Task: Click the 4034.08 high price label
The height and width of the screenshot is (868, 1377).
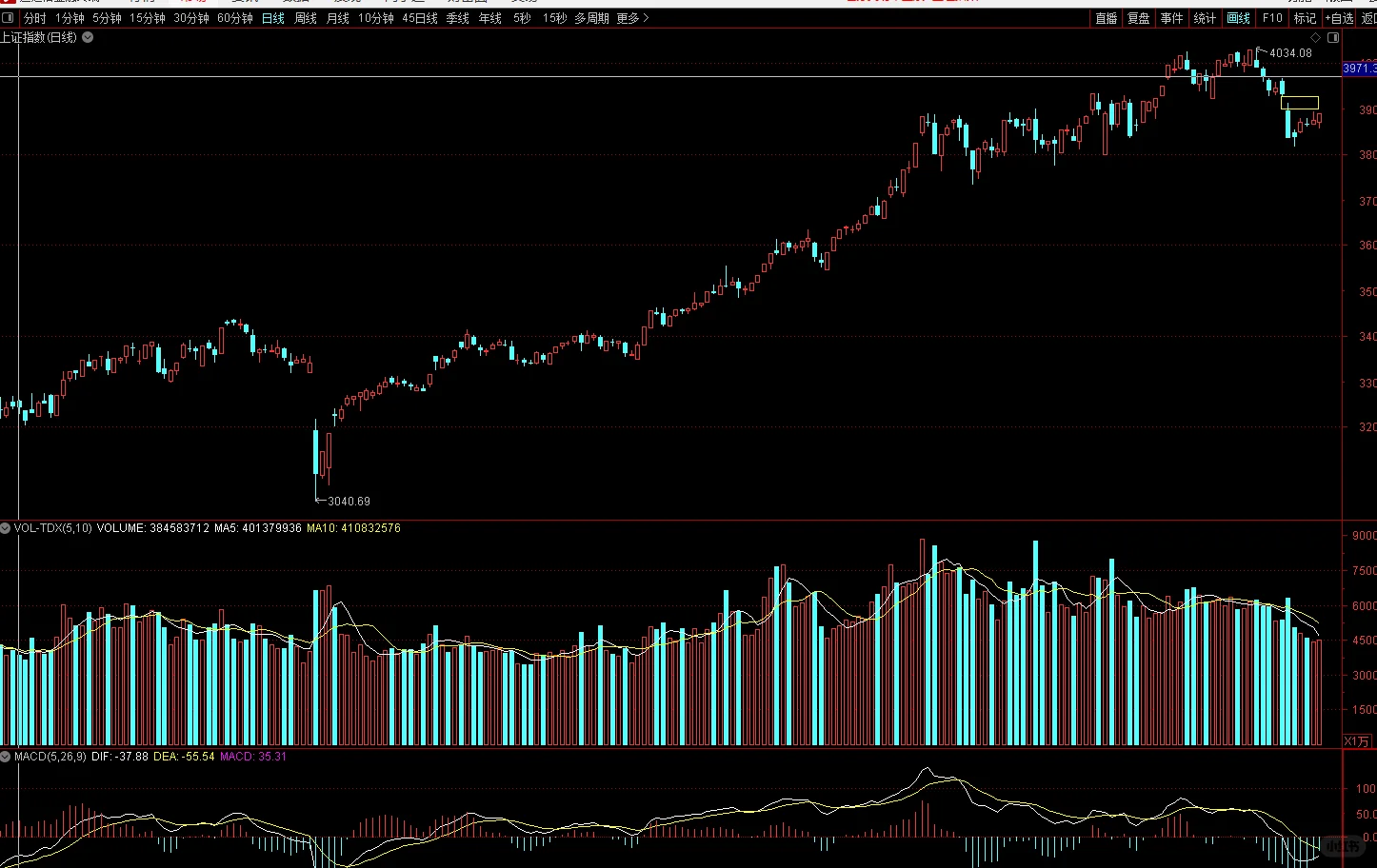Action: coord(1290,53)
